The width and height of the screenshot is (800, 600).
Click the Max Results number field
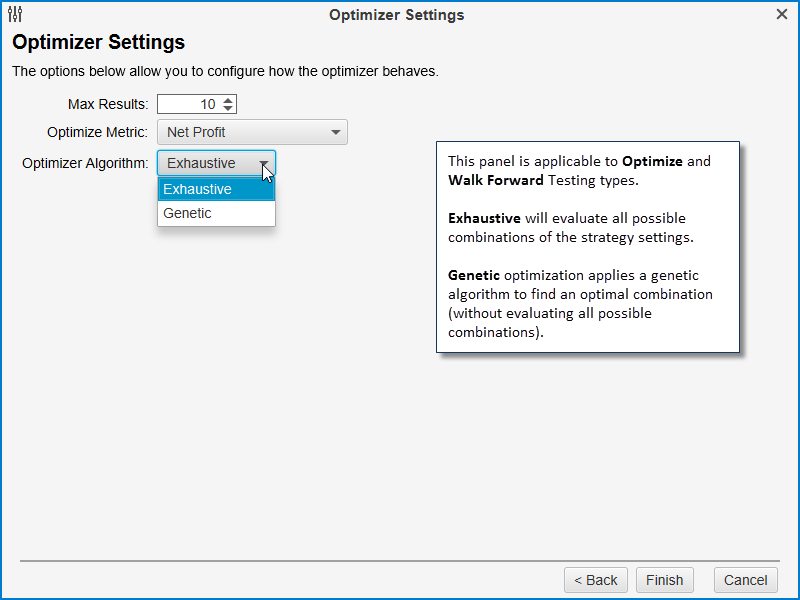tap(189, 104)
